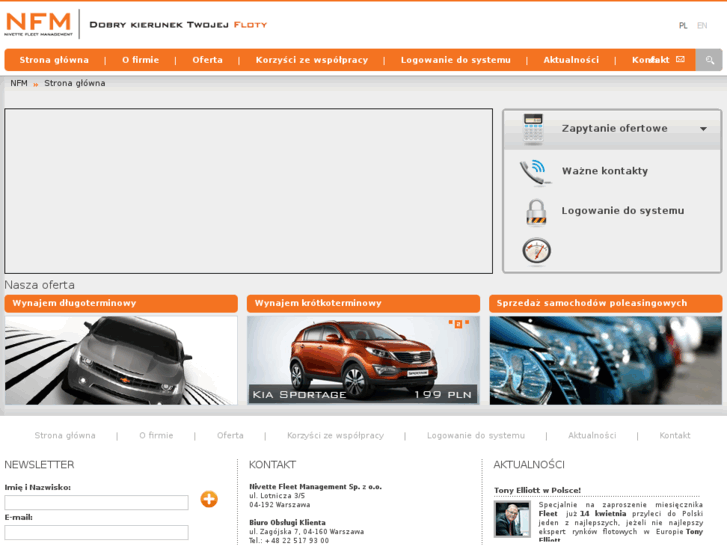Click Strona główna breadcrumb
This screenshot has width=727, height=545.
click(75, 83)
